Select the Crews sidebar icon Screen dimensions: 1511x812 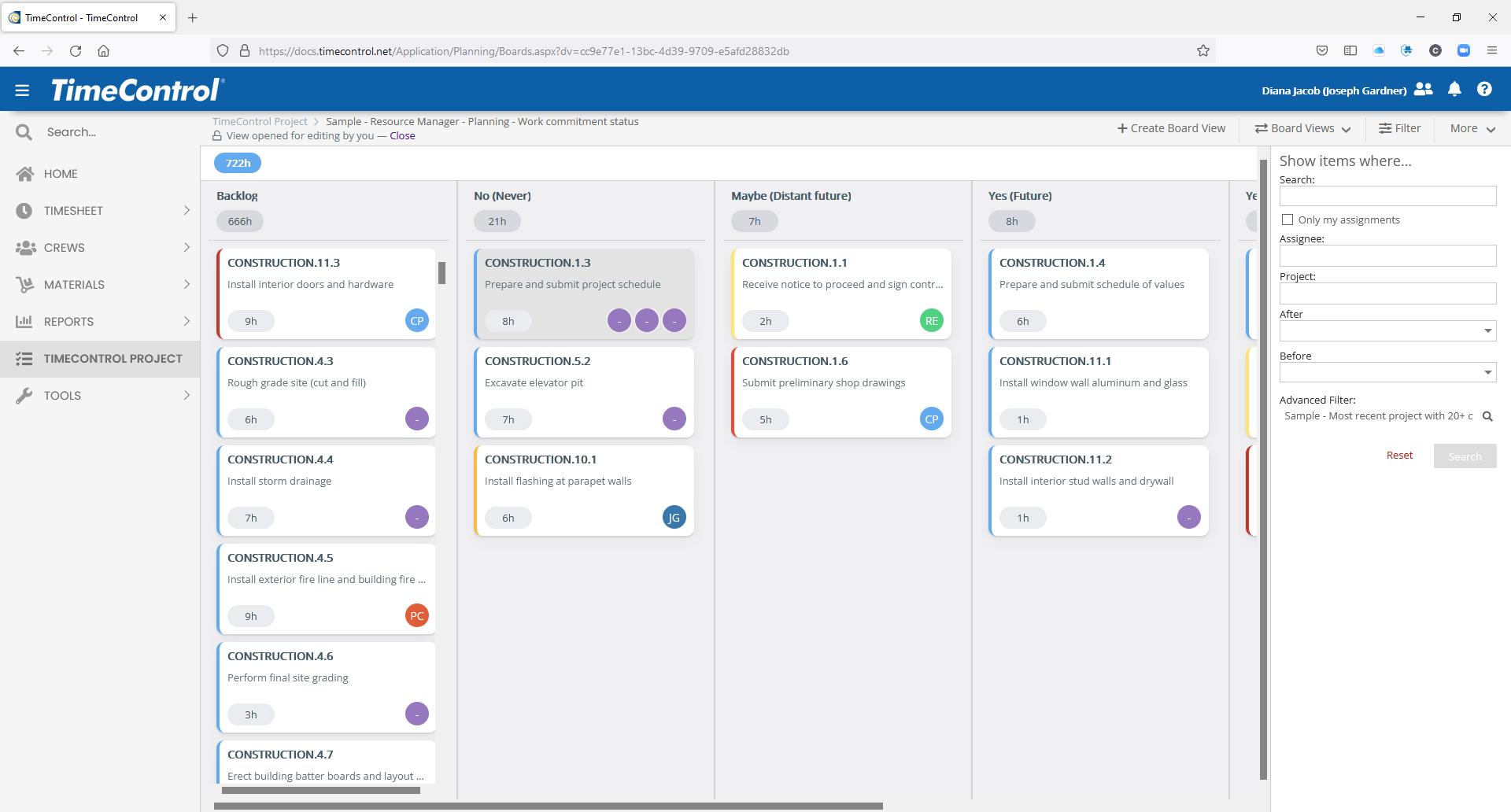click(24, 247)
